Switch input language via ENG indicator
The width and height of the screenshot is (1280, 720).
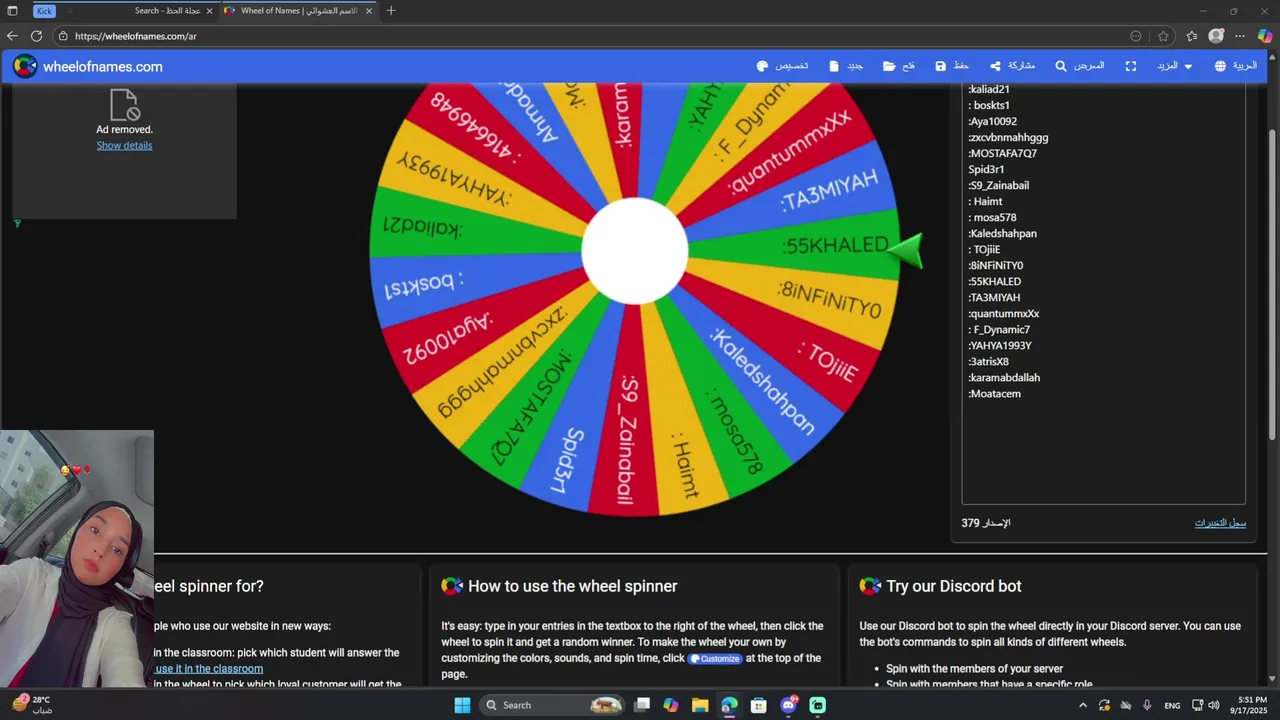point(1172,705)
